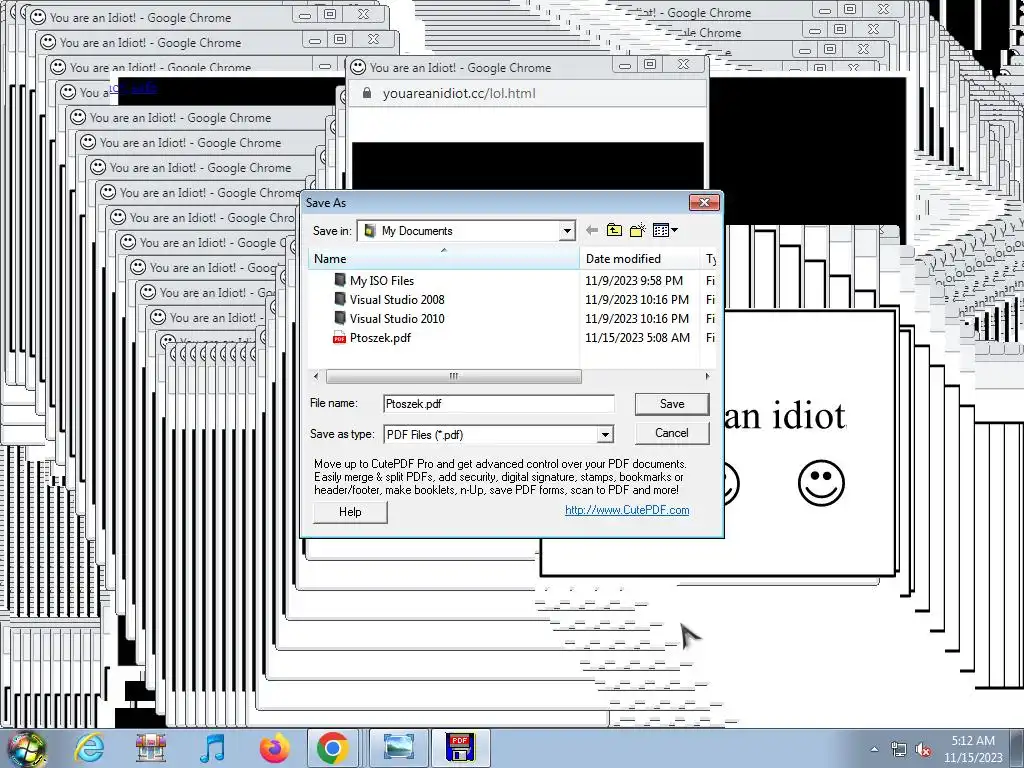Image resolution: width=1024 pixels, height=768 pixels.
Task: Click the horizontal scrollbar thumb in file list
Action: pyautogui.click(x=453, y=376)
